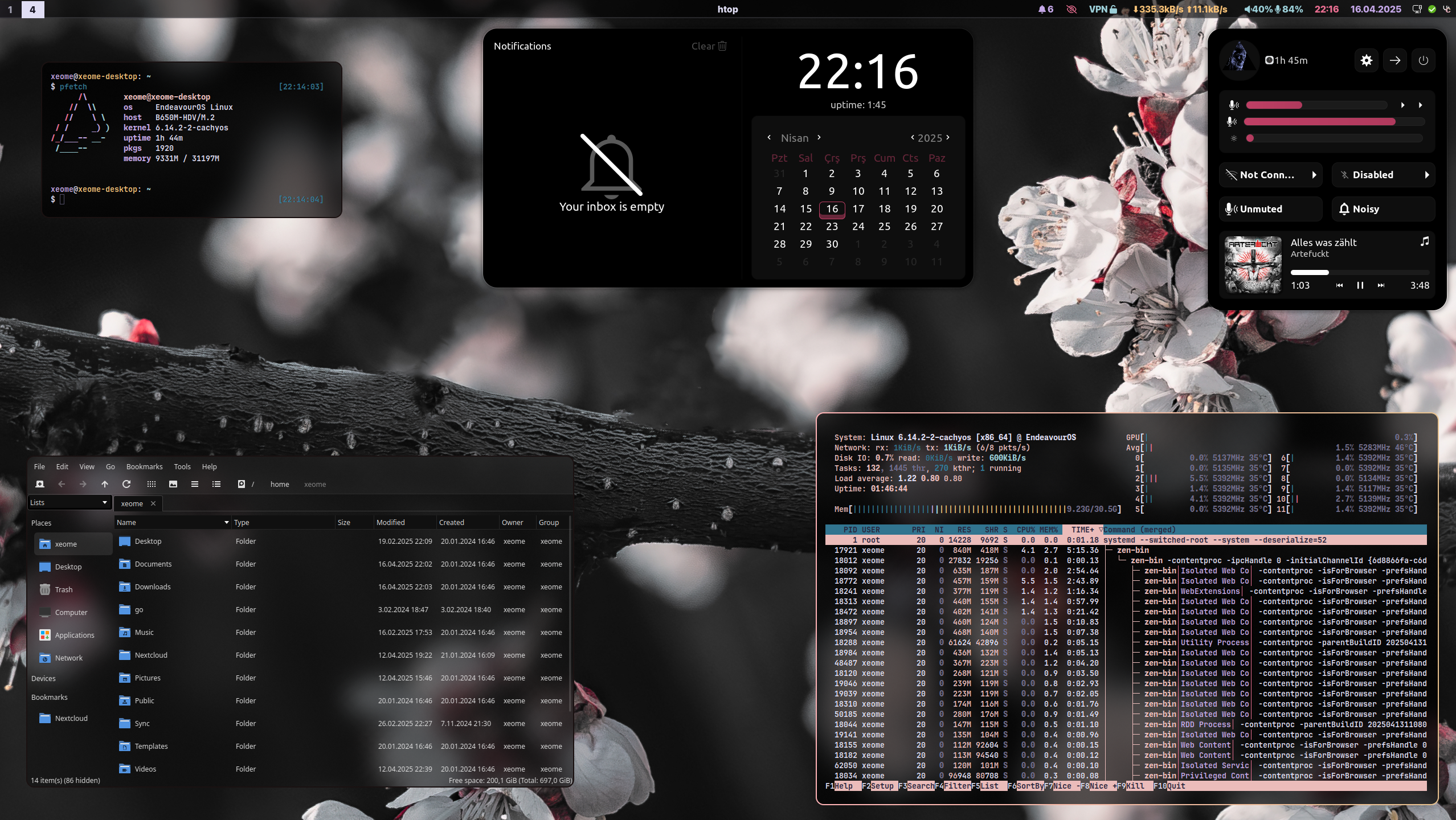Click the logout arrow icon
This screenshot has height=820, width=1456.
point(1394,60)
